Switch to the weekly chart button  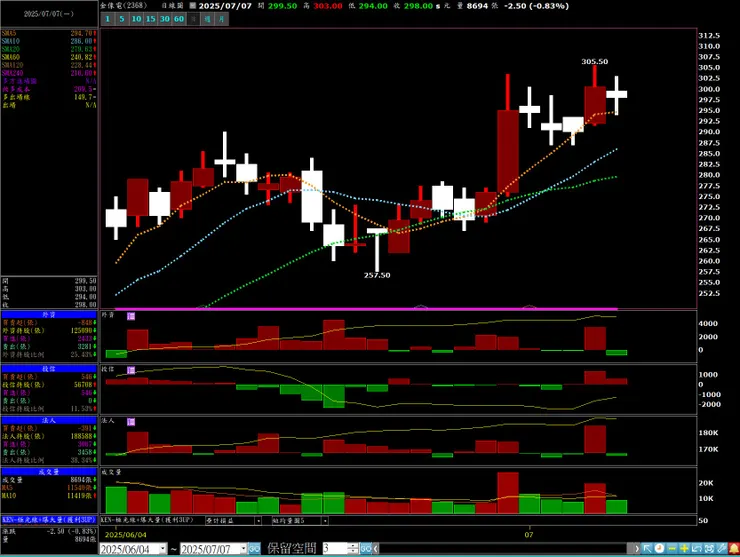207,19
